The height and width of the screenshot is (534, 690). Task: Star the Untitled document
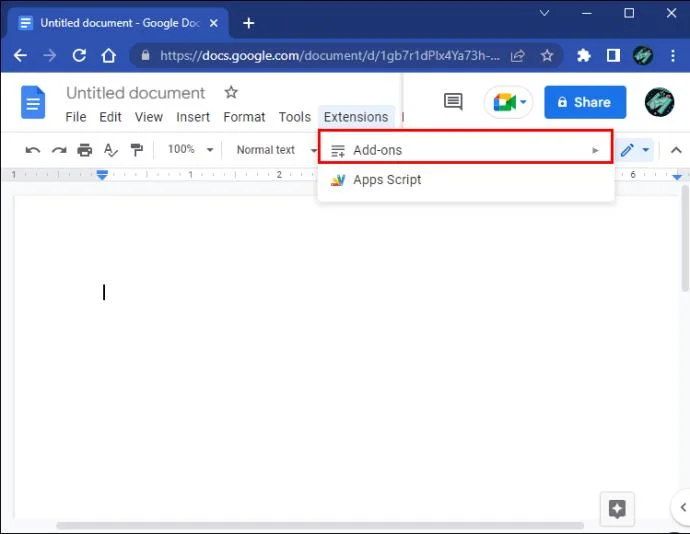pyautogui.click(x=231, y=92)
